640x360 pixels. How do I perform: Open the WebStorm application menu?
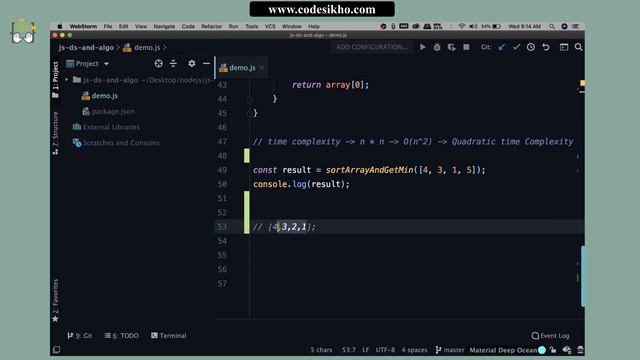click(x=83, y=26)
